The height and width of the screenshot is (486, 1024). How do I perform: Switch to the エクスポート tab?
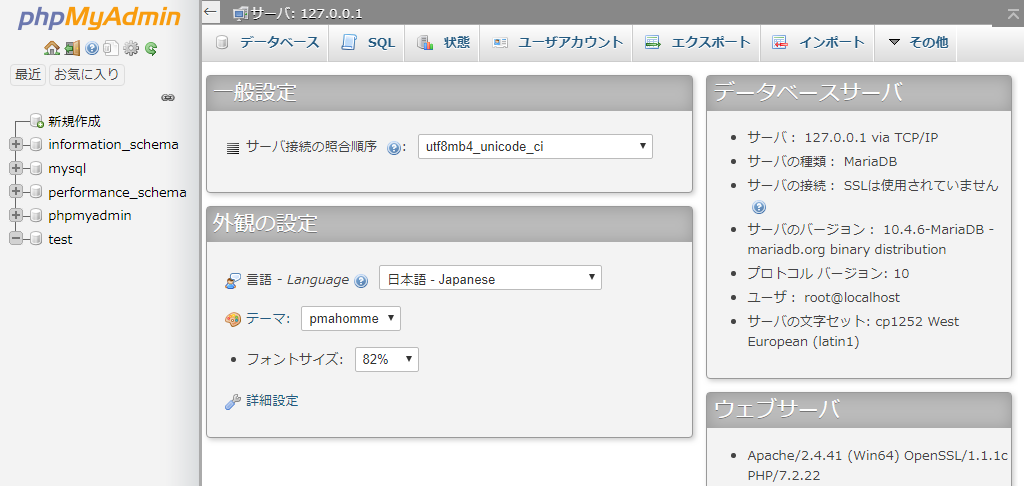coord(697,42)
